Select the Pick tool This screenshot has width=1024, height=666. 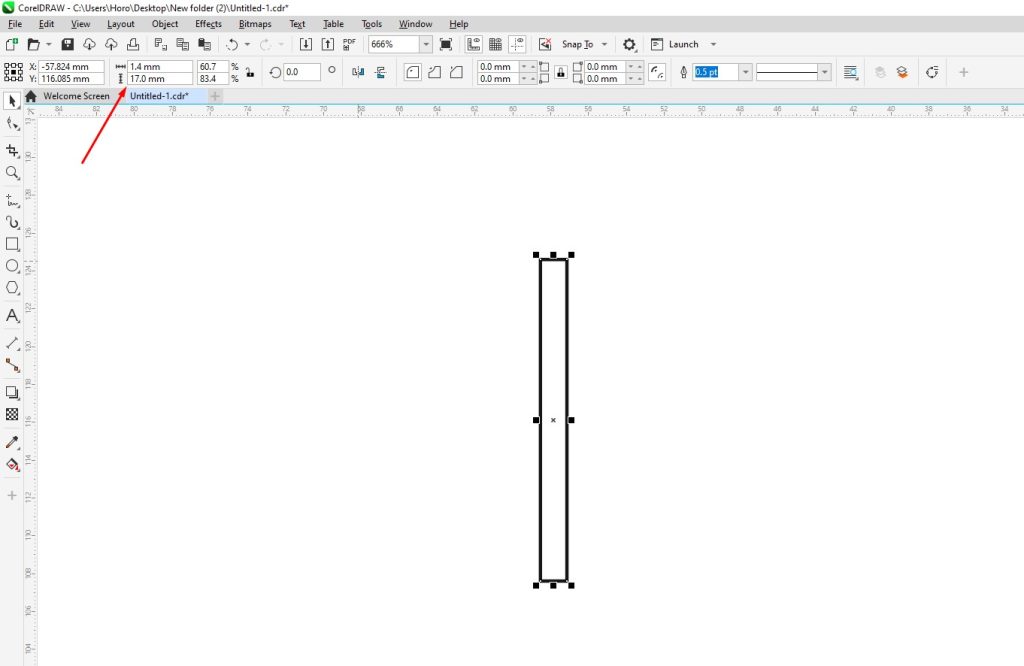[13, 100]
